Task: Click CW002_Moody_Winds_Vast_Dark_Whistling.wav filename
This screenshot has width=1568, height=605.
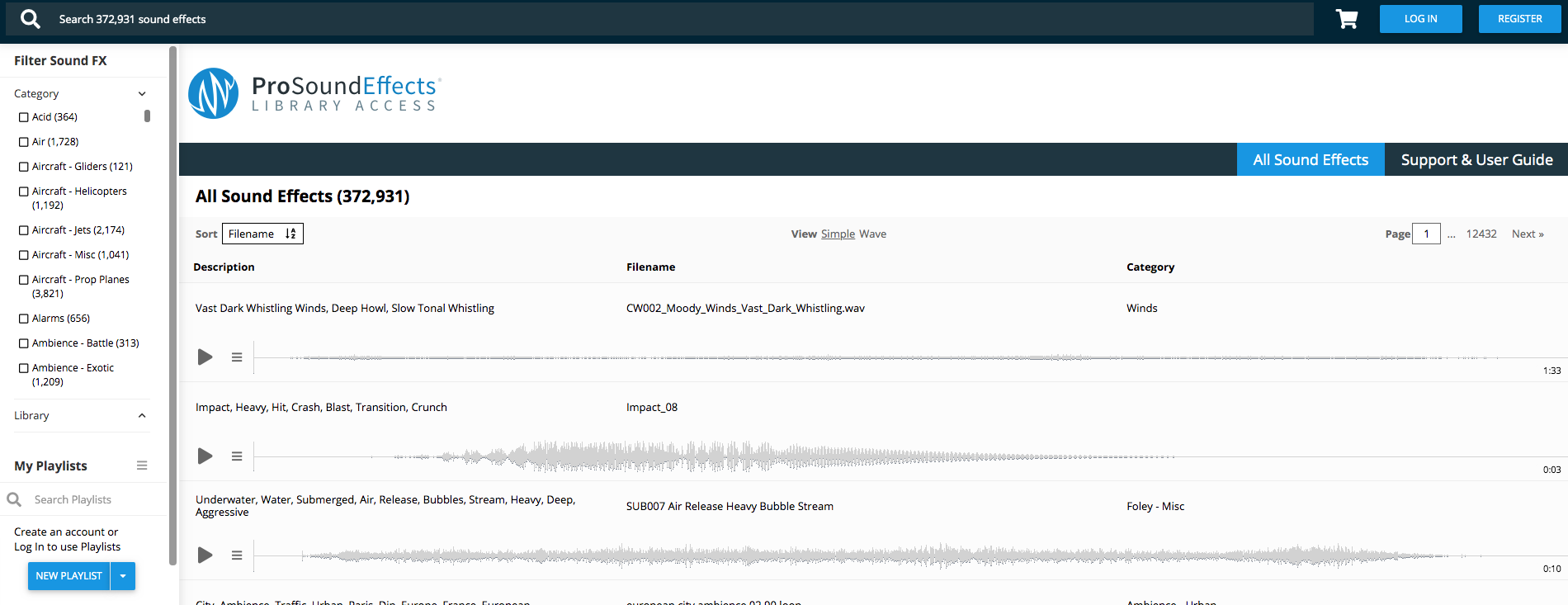Action: (745, 308)
